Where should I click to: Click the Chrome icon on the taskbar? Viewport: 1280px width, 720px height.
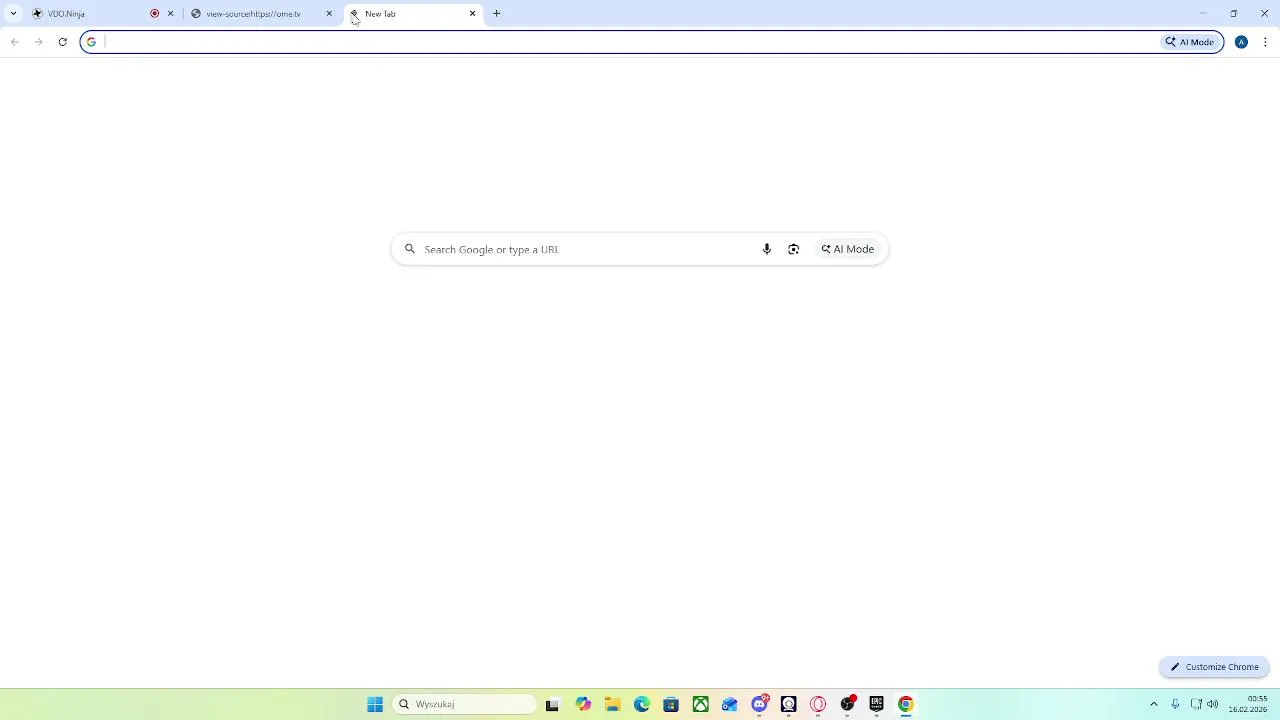(x=906, y=704)
